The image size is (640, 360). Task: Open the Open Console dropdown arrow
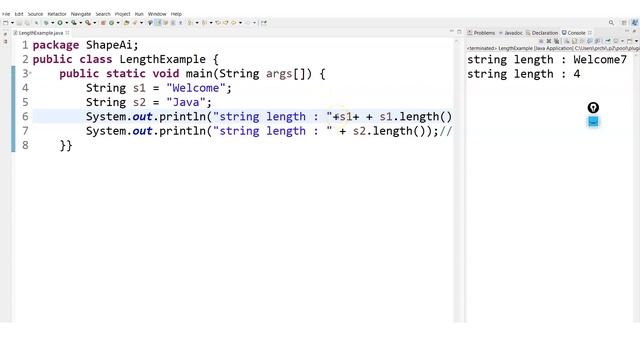tap(637, 41)
